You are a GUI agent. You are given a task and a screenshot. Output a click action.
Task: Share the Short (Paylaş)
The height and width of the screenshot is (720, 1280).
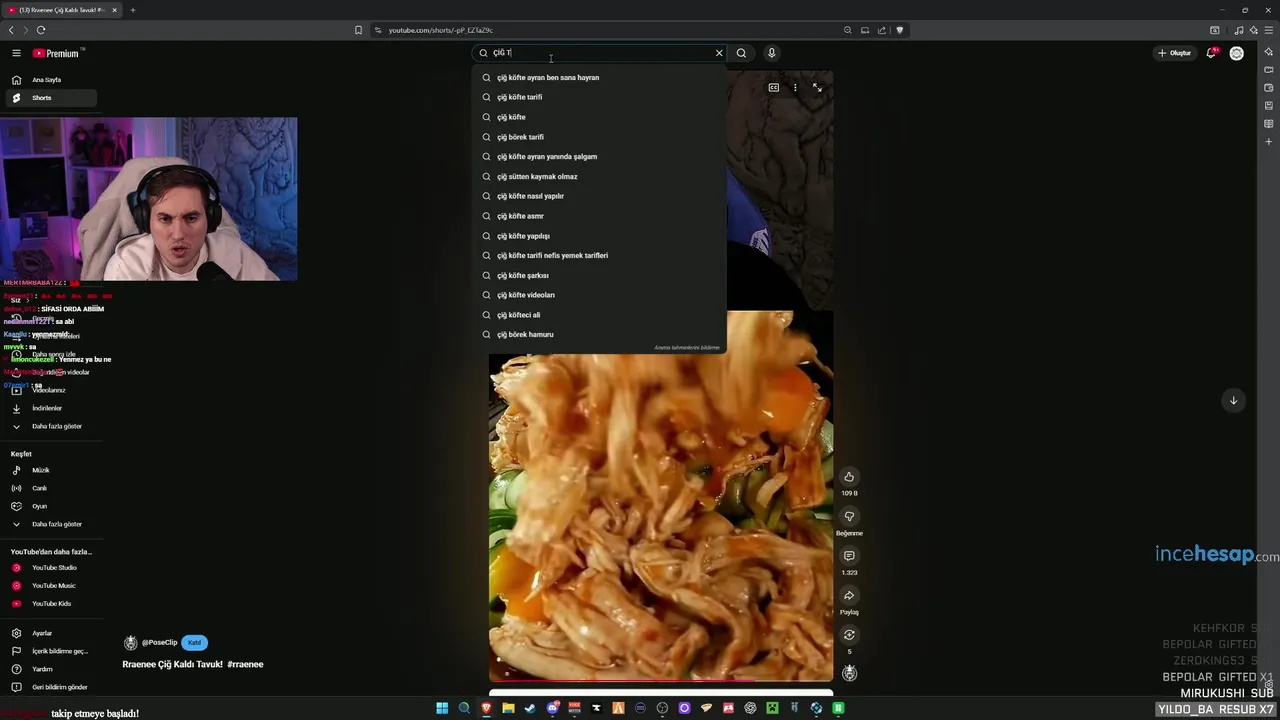849,595
